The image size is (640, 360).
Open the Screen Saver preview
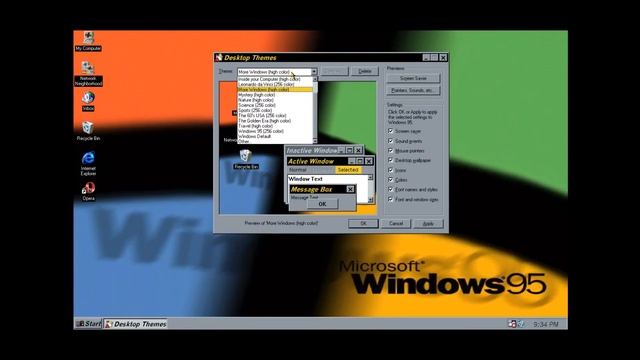point(413,78)
